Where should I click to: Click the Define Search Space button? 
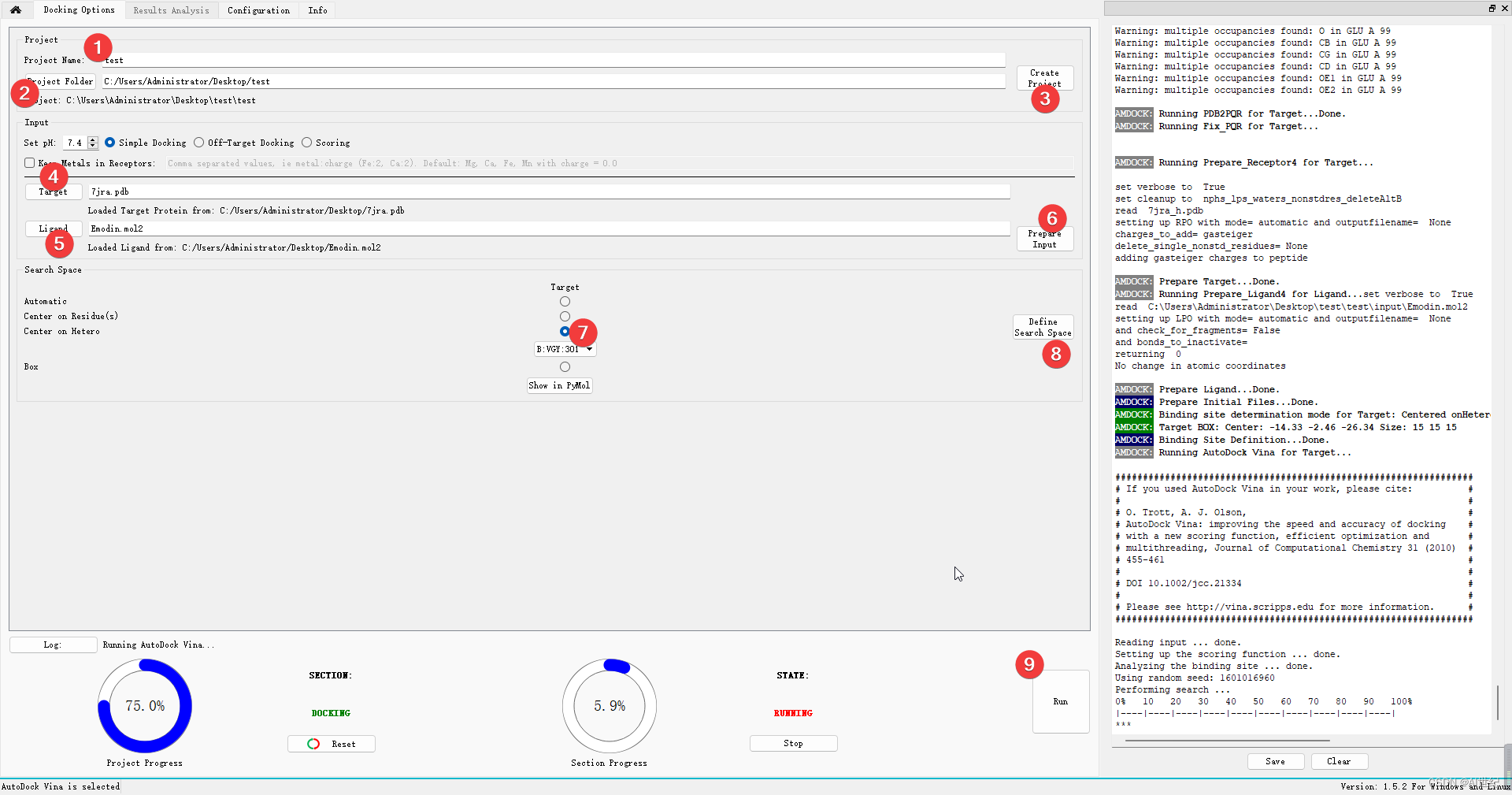point(1043,327)
